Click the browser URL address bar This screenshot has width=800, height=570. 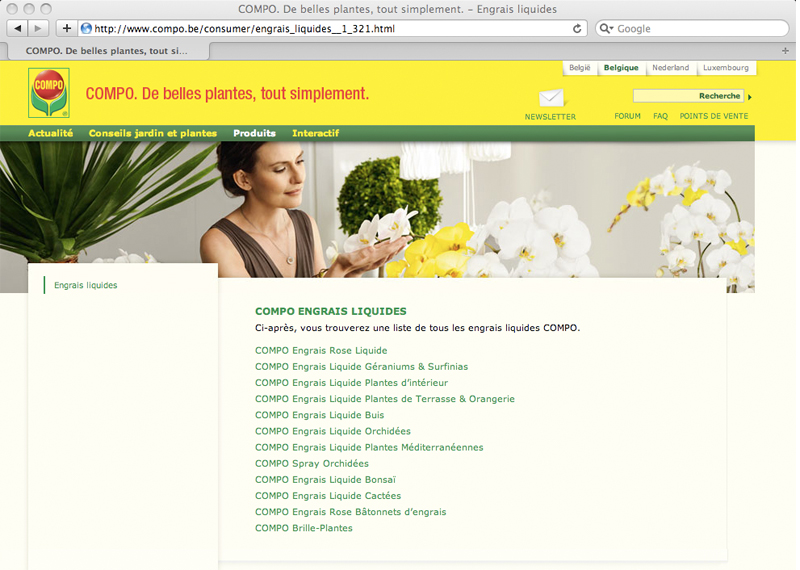click(x=330, y=28)
